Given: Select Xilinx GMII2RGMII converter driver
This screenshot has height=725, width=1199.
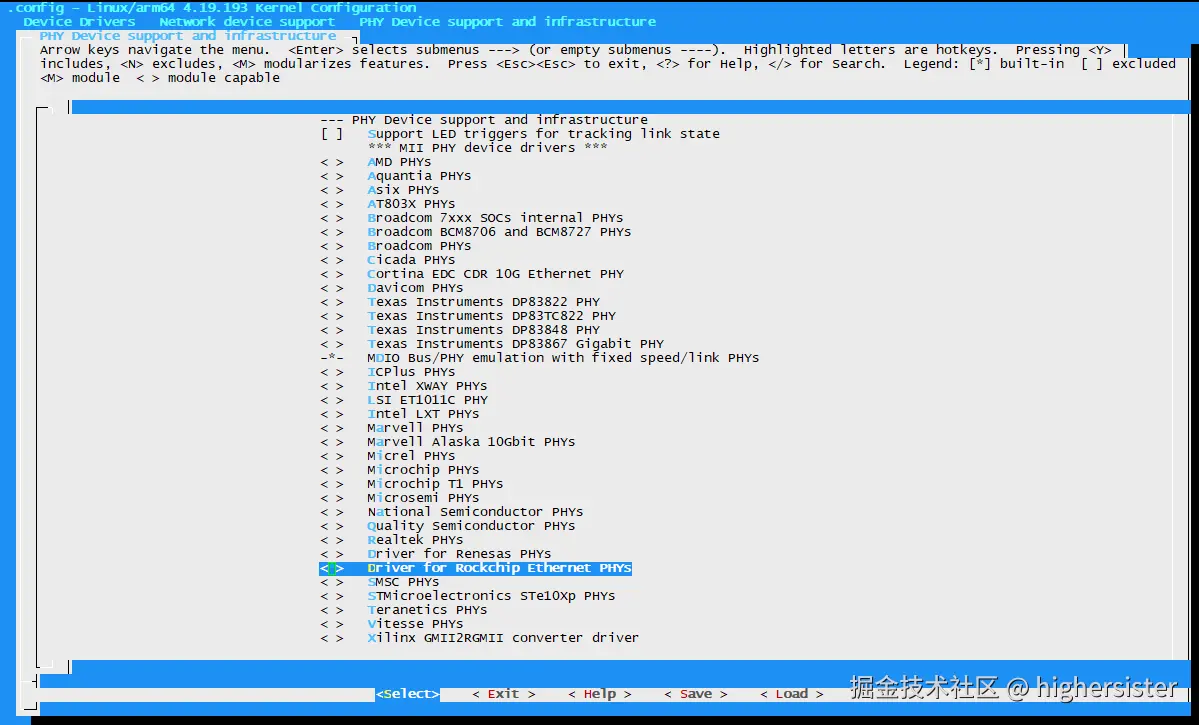Looking at the screenshot, I should pyautogui.click(x=479, y=639).
